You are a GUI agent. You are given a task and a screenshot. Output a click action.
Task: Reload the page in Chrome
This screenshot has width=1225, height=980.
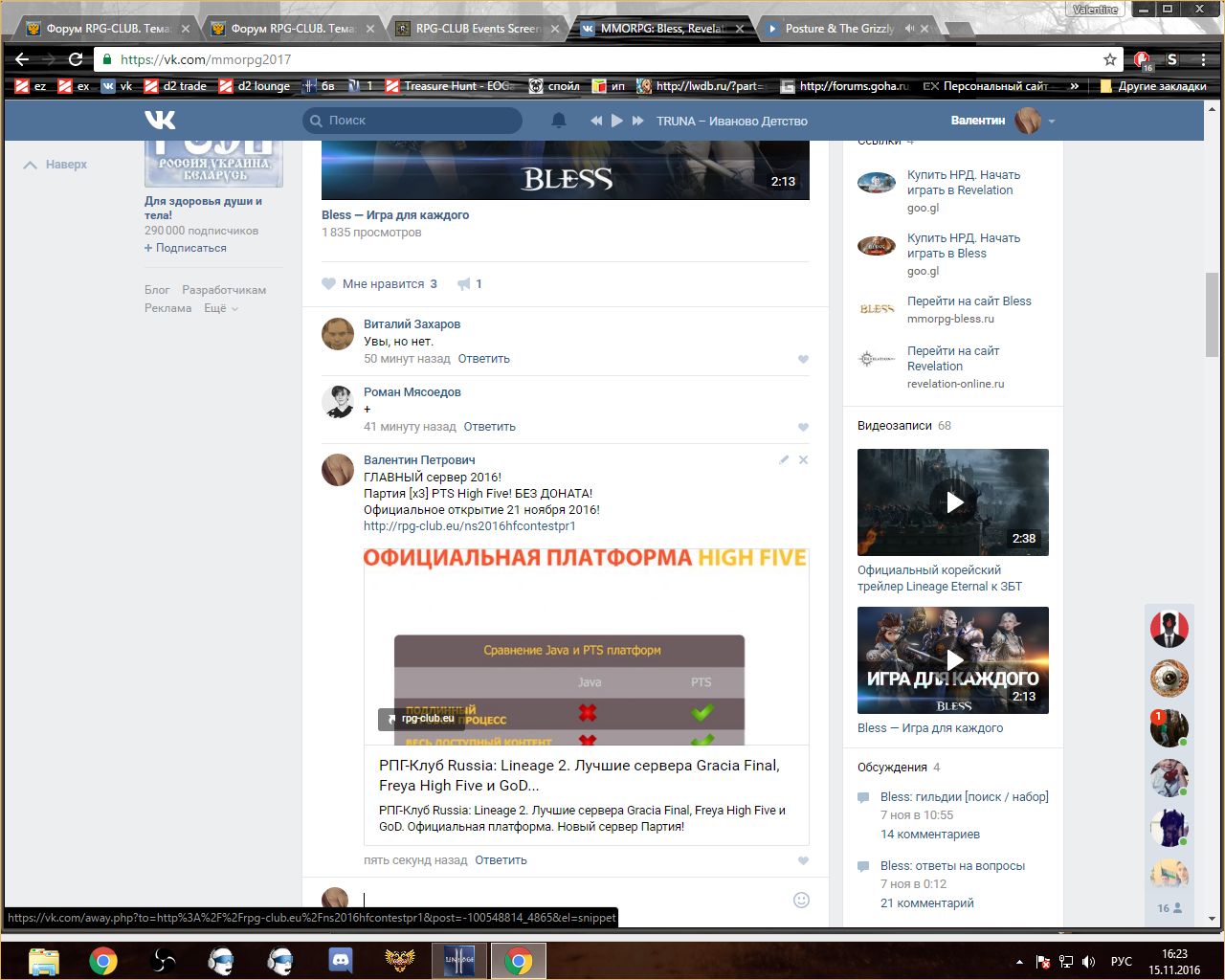click(76, 59)
